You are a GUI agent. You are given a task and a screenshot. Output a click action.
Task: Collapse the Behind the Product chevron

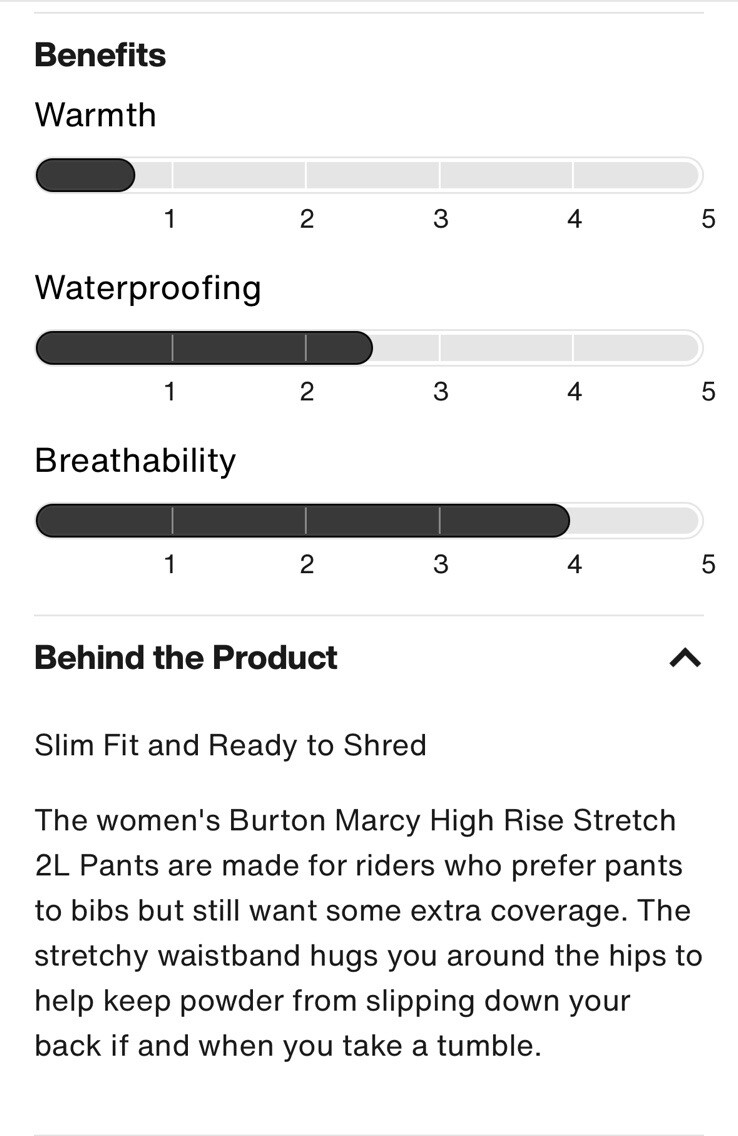tap(685, 657)
